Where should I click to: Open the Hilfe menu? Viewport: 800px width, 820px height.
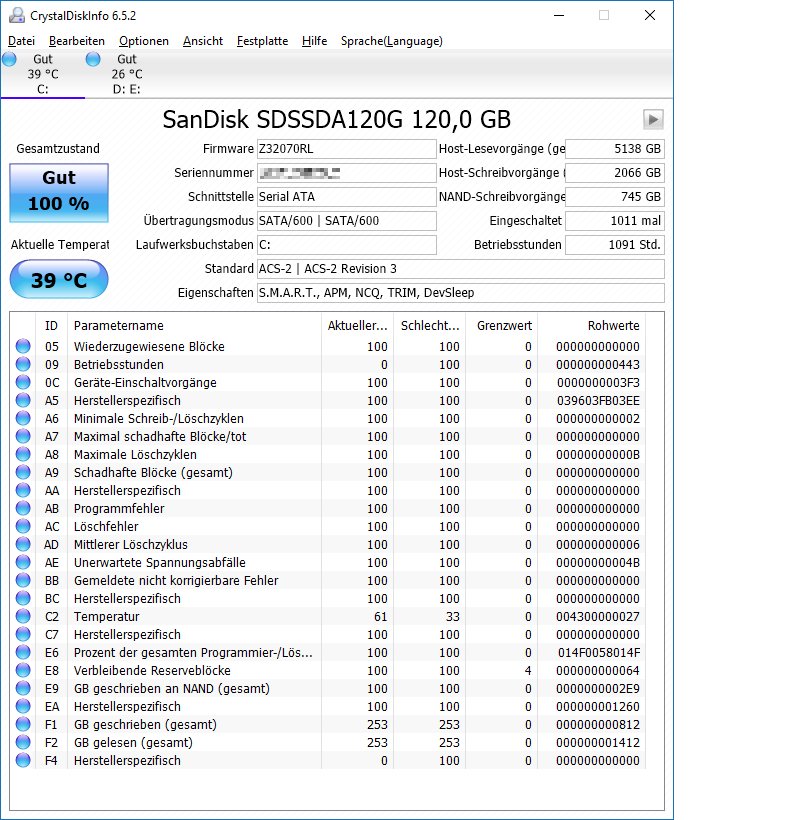[x=314, y=41]
